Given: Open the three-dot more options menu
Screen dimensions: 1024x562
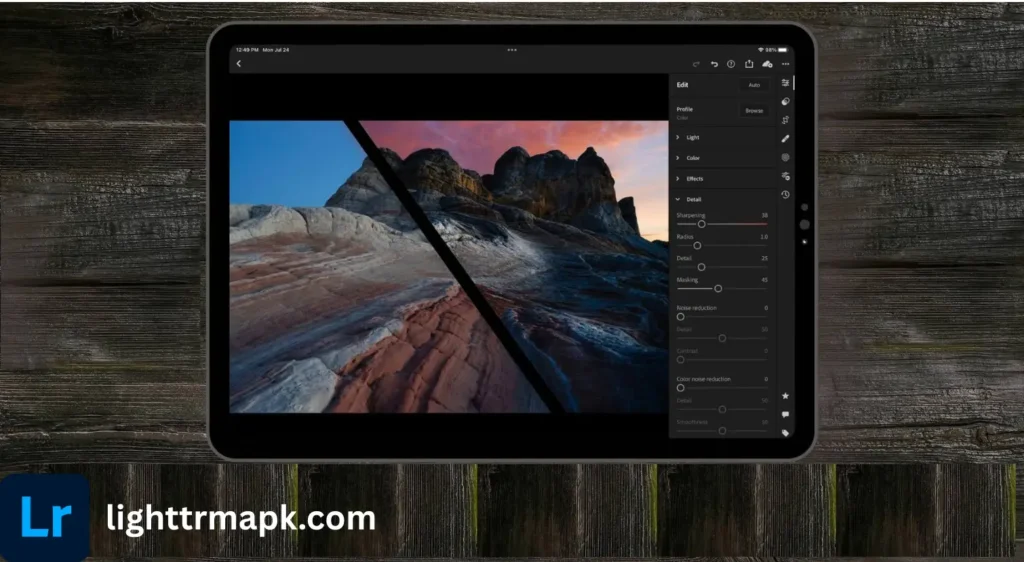Looking at the screenshot, I should [786, 64].
